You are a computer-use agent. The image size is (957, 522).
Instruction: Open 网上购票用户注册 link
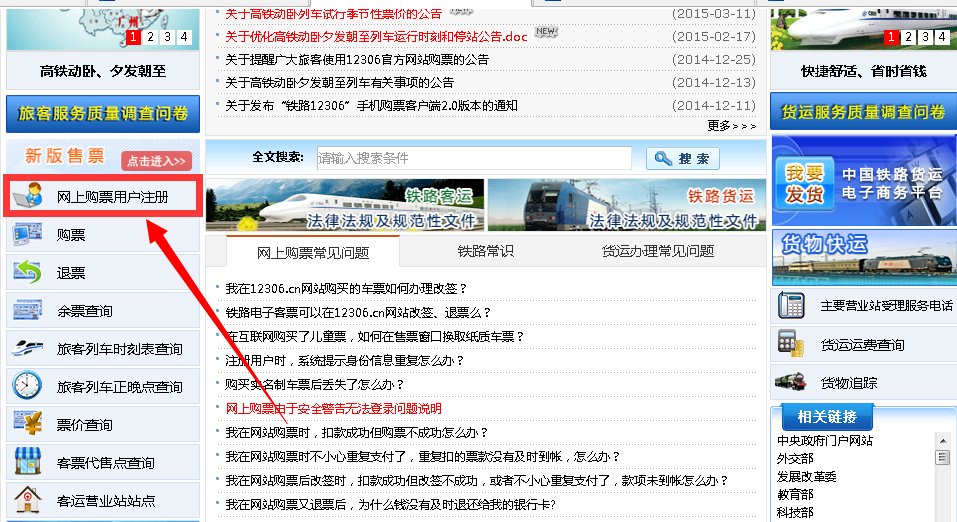tap(112, 197)
